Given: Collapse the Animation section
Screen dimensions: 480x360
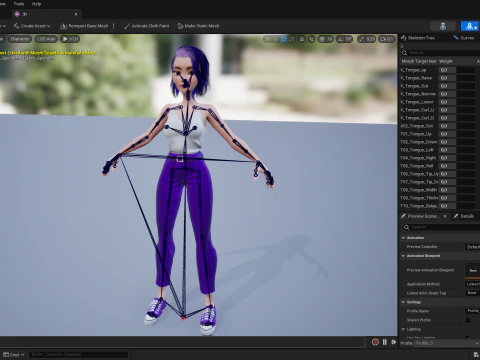Looking at the screenshot, I should [403, 238].
